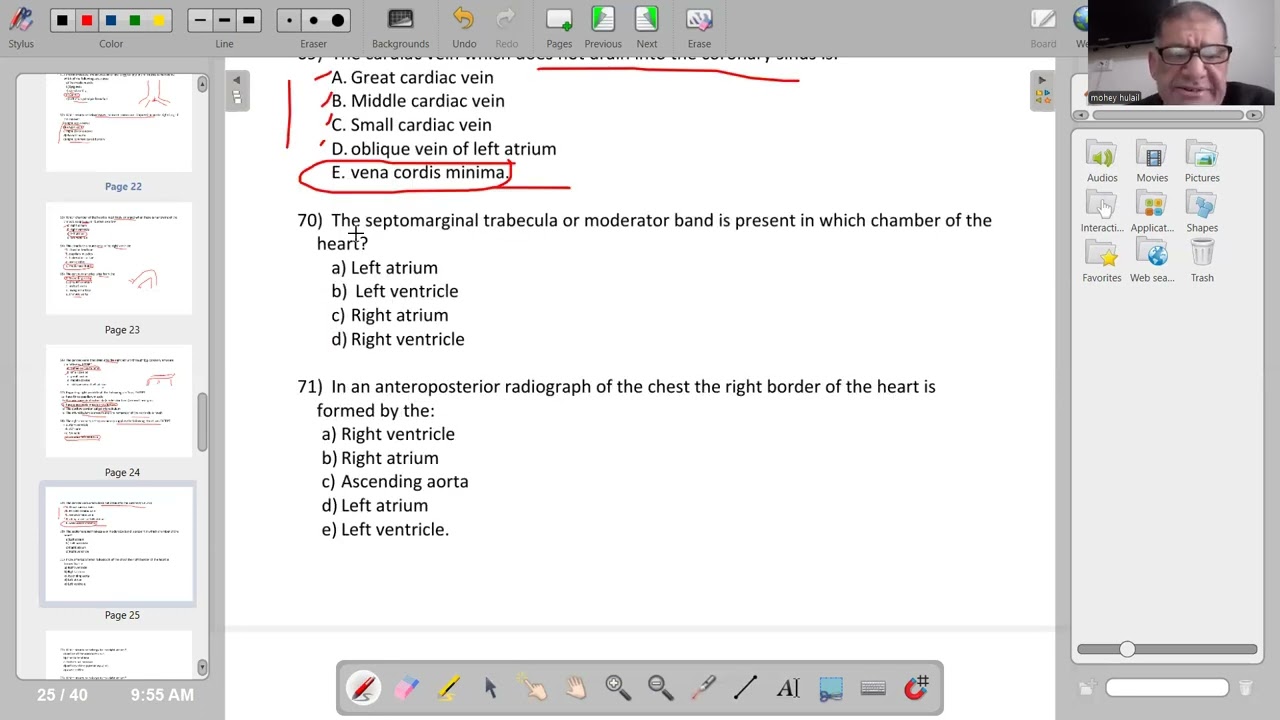
Task: Select the Laser pointer tool
Action: coord(703,687)
